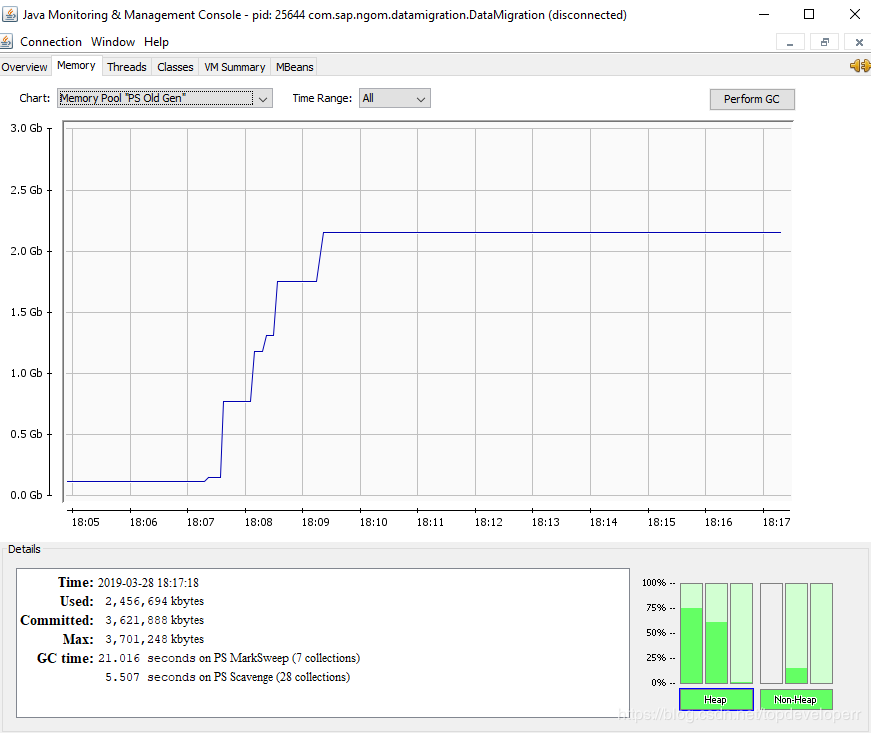Click the Java icon in the menu bar
This screenshot has width=871, height=733.
[x=7, y=42]
